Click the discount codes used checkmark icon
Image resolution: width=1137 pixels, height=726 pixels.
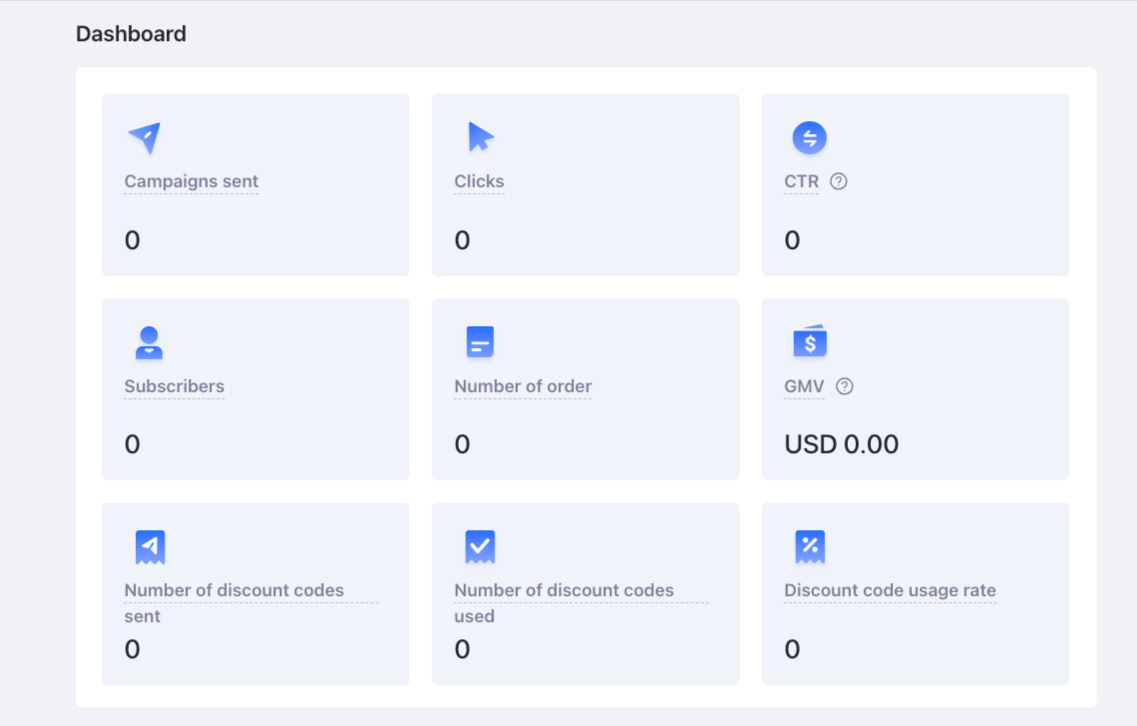480,547
